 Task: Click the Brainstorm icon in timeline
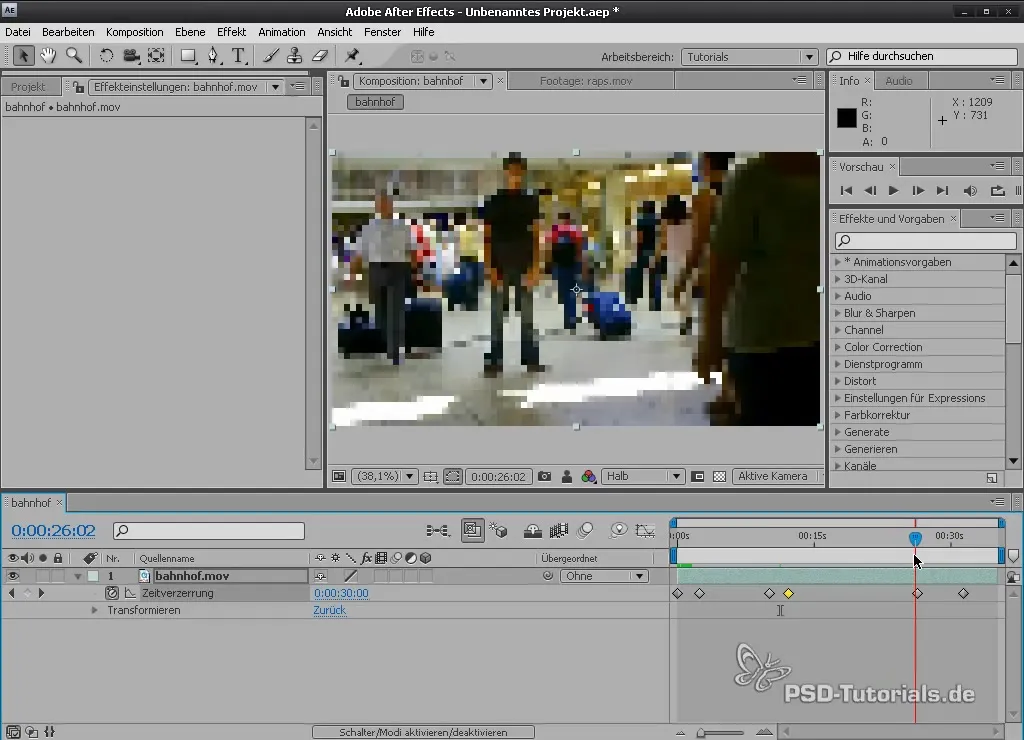click(x=618, y=531)
